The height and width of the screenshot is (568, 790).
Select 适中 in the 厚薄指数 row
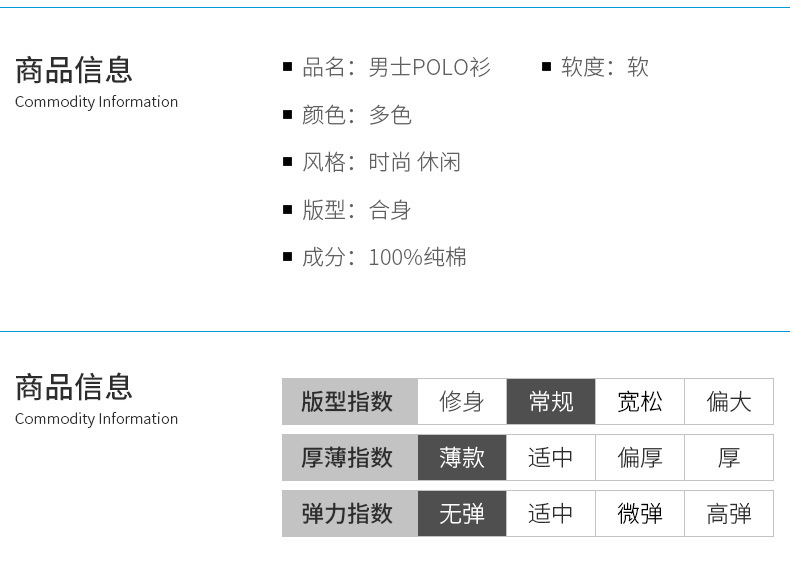pyautogui.click(x=551, y=458)
